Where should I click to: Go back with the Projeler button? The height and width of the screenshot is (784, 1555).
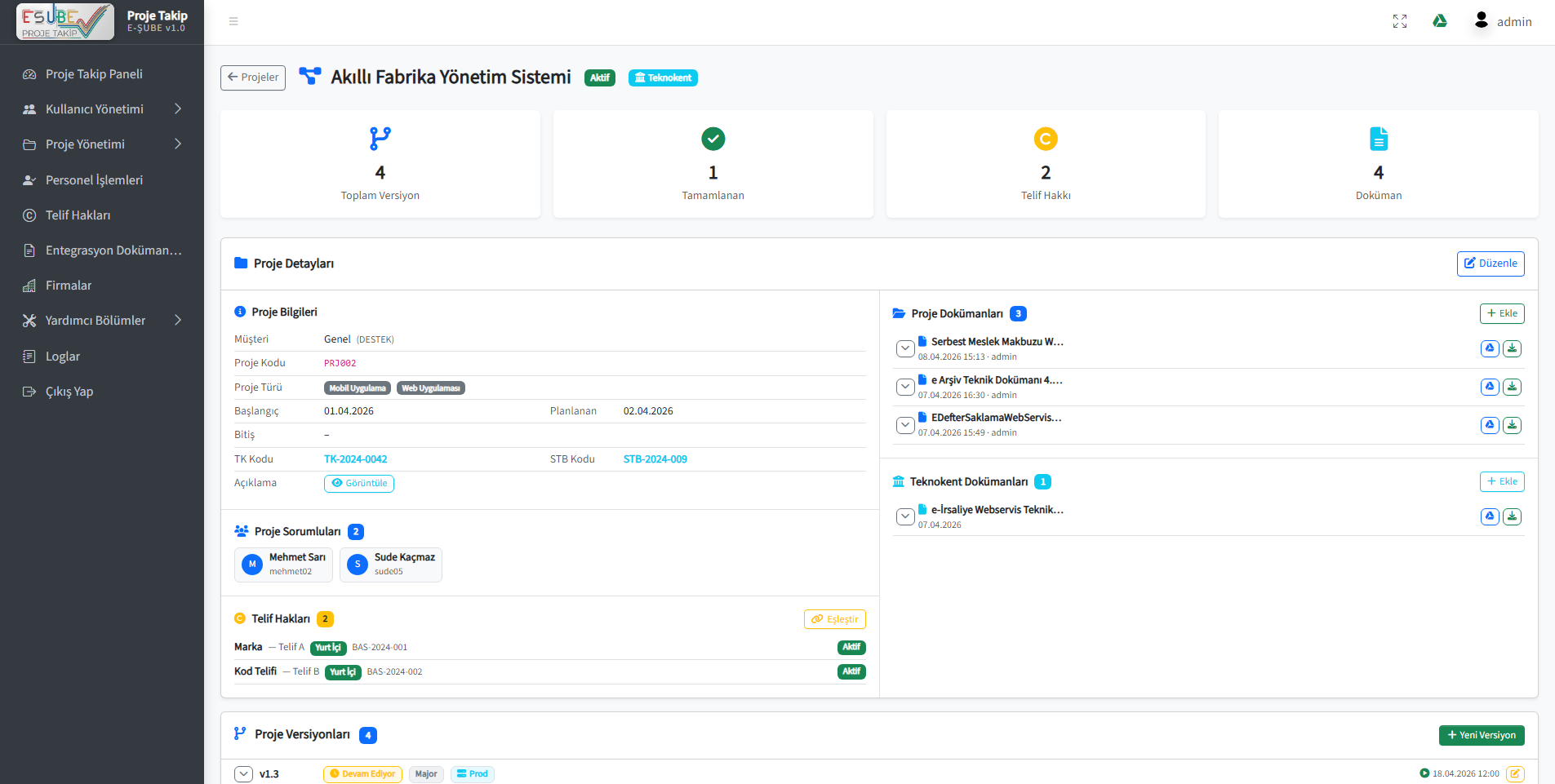253,78
